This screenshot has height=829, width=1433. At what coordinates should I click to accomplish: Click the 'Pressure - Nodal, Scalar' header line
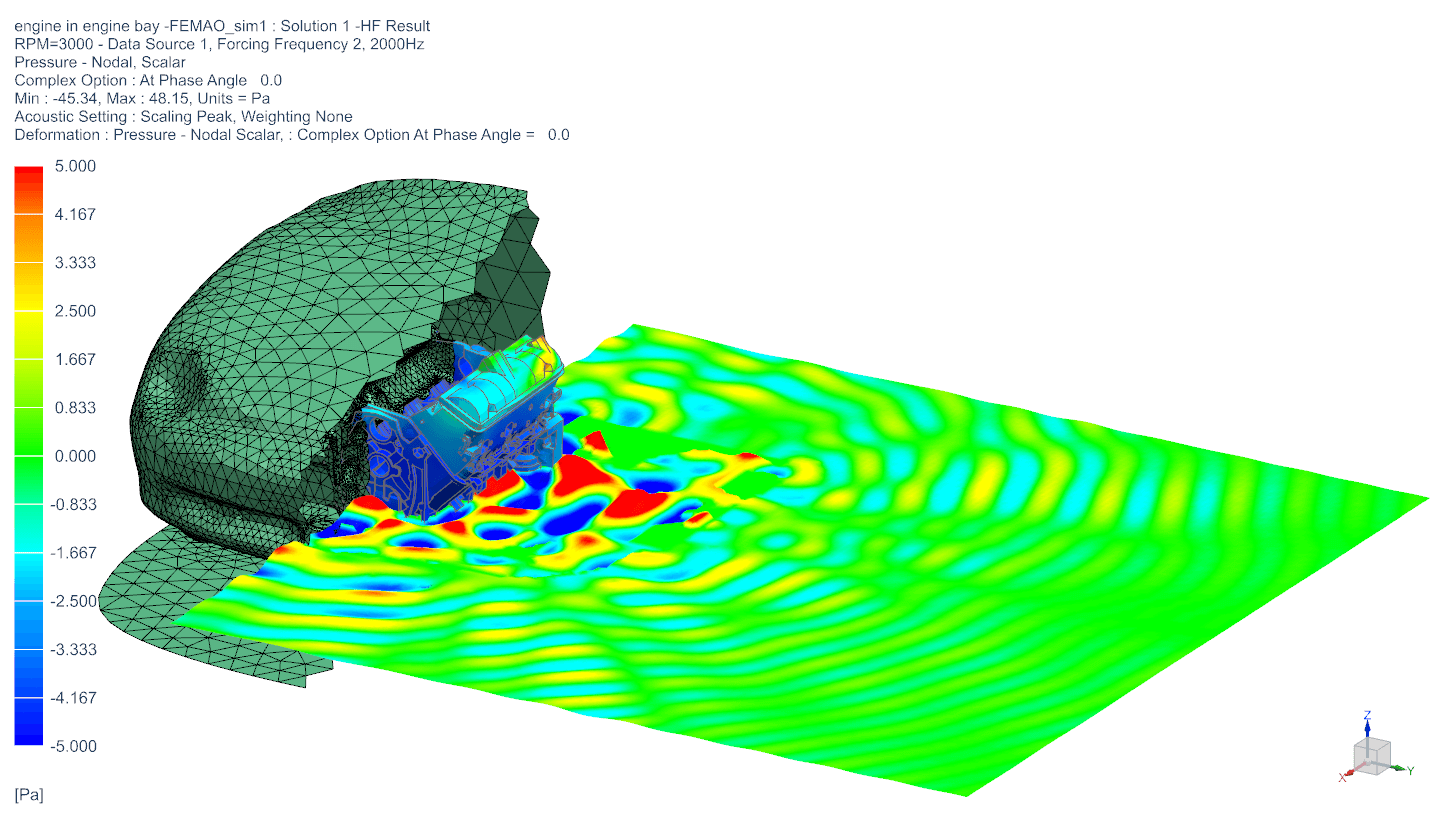click(100, 62)
